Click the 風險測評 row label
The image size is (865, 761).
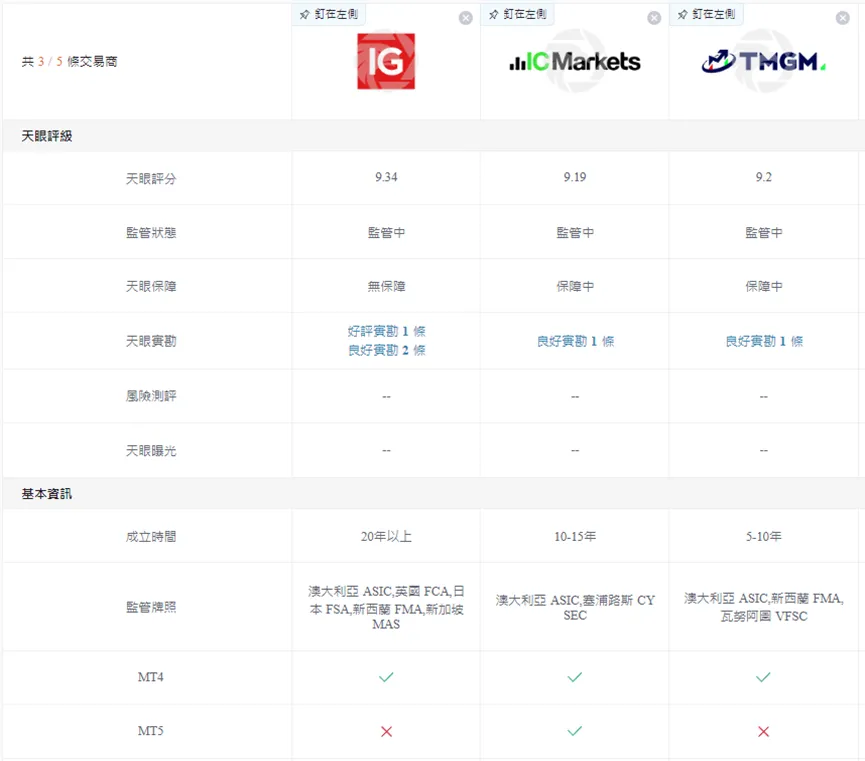(x=151, y=396)
